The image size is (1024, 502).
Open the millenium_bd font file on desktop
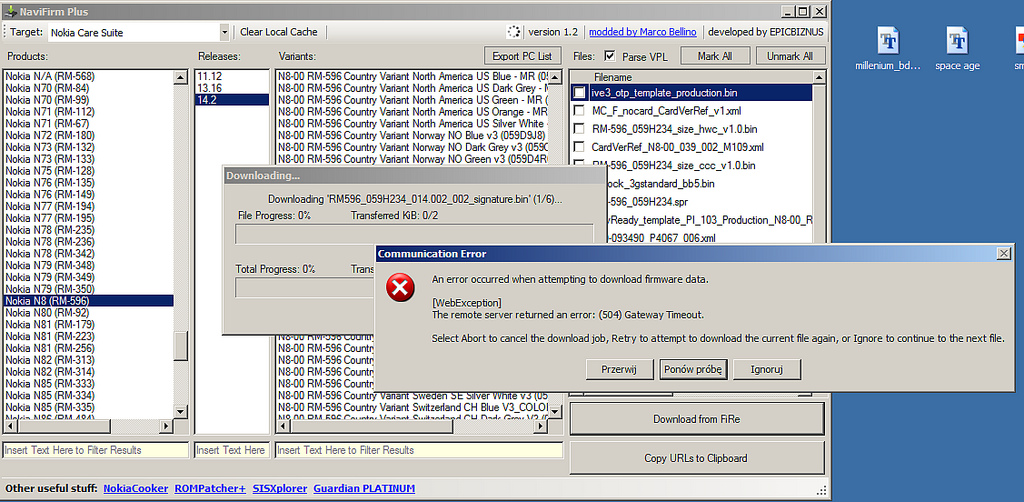888,48
